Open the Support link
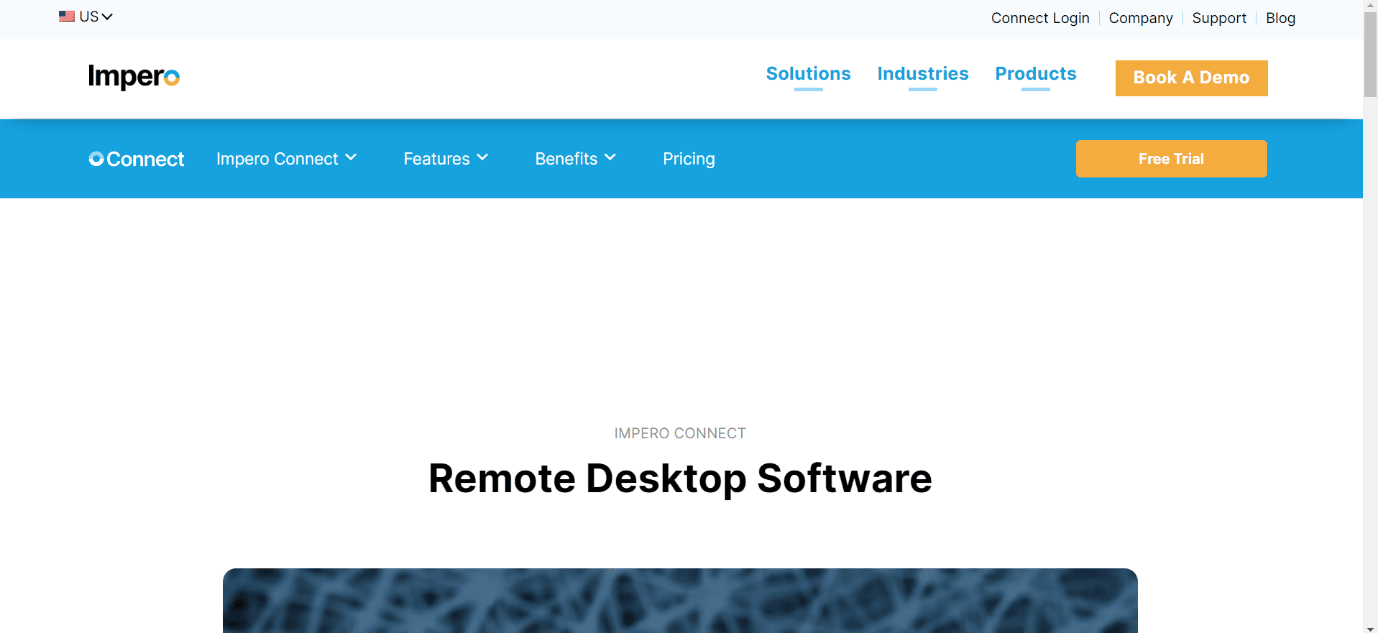This screenshot has width=1378, height=633. click(1219, 18)
